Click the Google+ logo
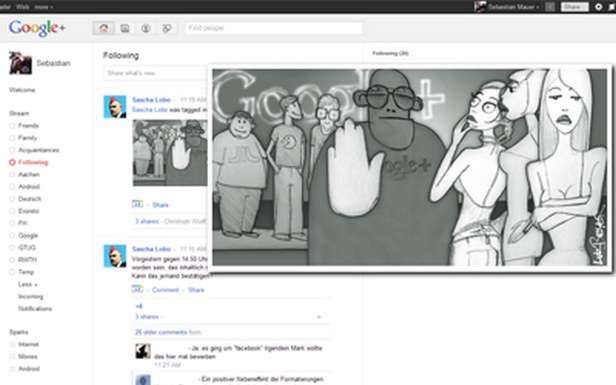The height and width of the screenshot is (385, 616). [37, 28]
